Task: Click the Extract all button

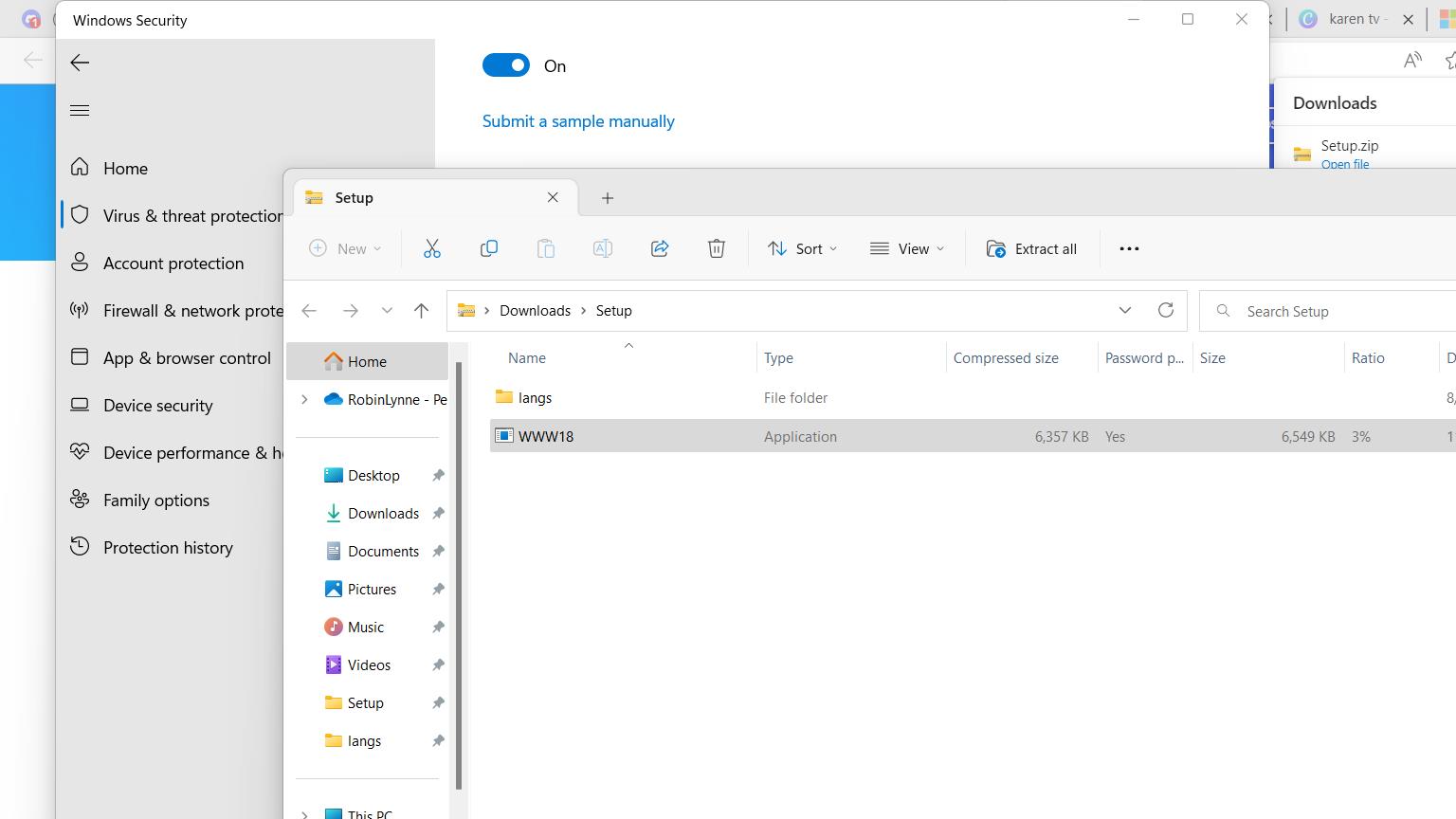Action: [x=1031, y=248]
